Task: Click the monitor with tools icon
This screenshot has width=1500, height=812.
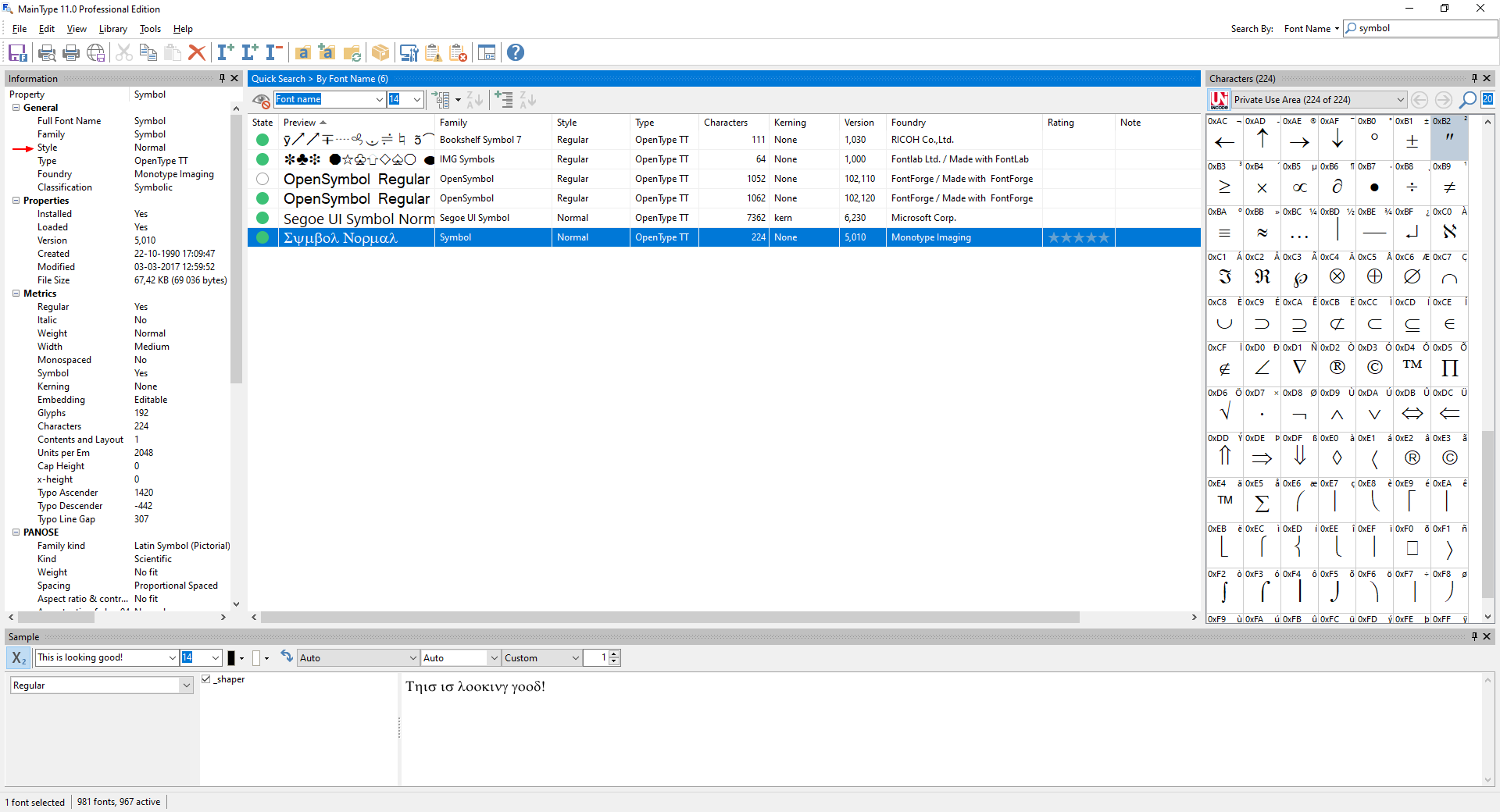Action: coord(409,52)
